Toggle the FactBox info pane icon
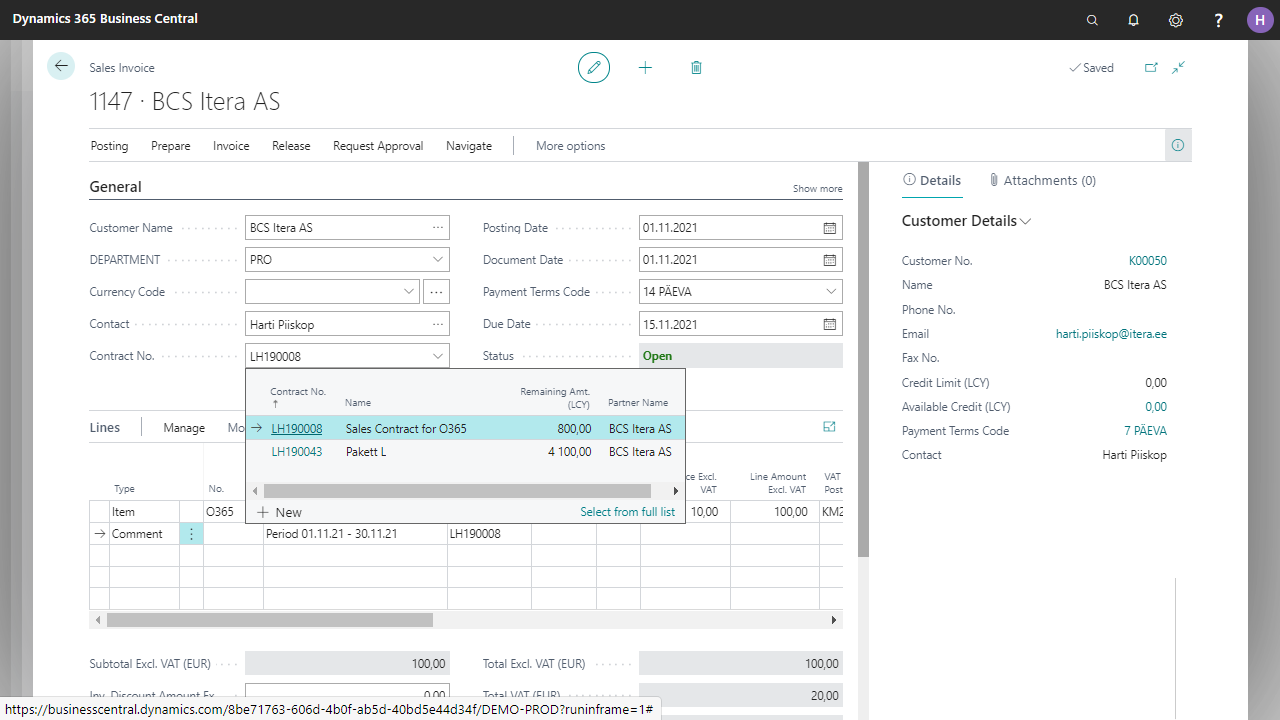Screen dimensions: 1280x720 tap(1178, 145)
